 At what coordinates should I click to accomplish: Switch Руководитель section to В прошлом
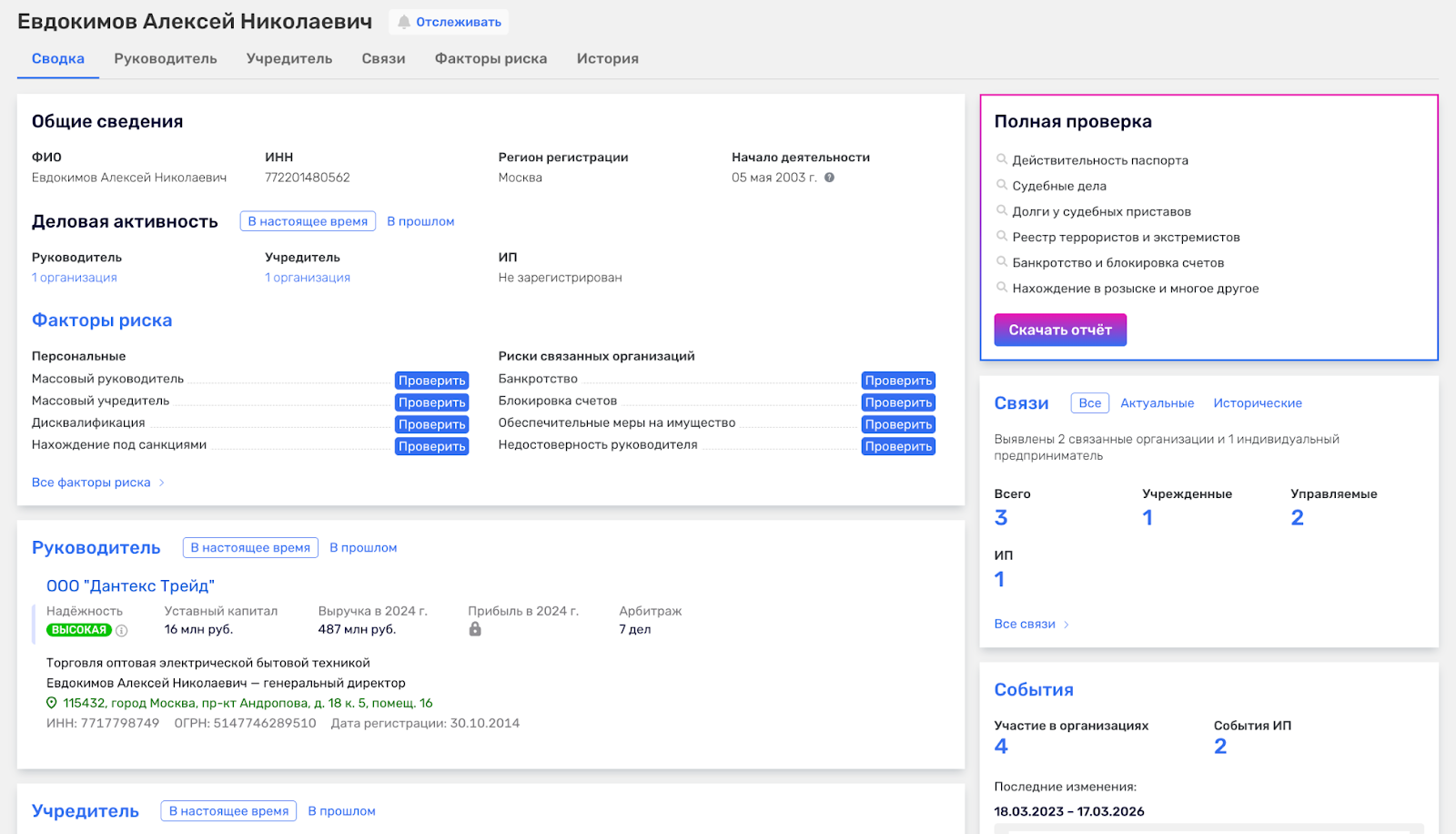(x=363, y=548)
